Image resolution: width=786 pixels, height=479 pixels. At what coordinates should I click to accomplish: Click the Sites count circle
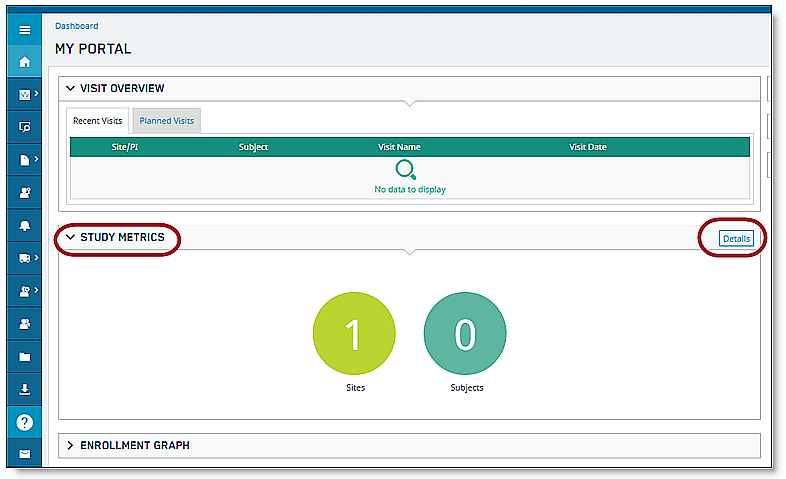point(354,336)
